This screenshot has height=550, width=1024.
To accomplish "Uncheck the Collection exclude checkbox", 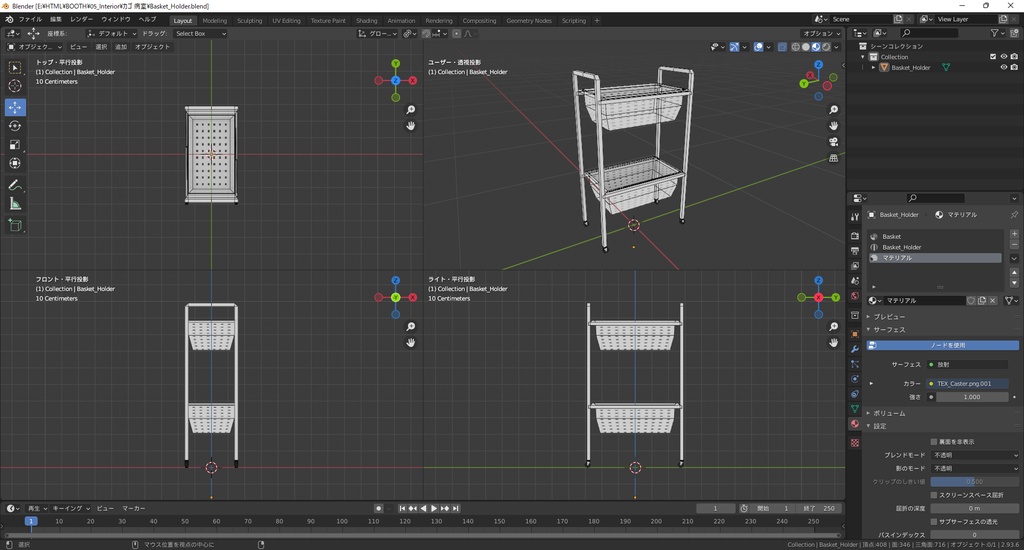I will tap(992, 57).
